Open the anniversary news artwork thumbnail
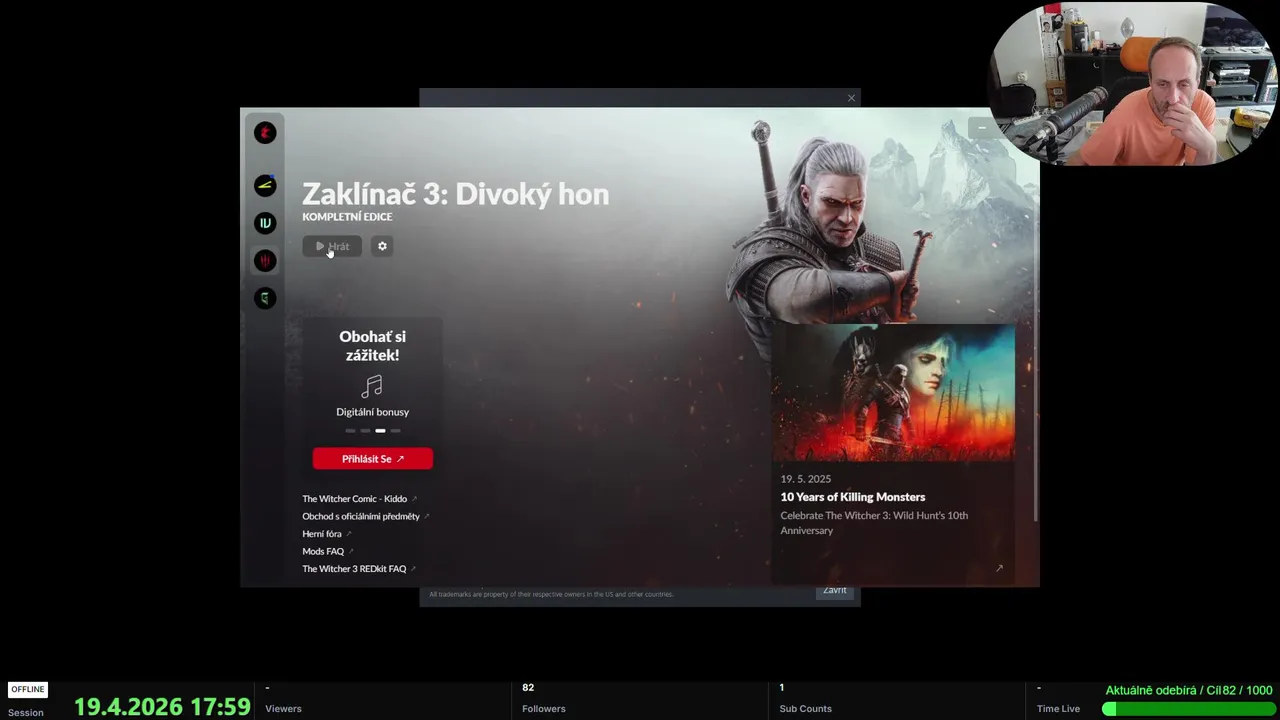Viewport: 1280px width, 720px height. [893, 392]
